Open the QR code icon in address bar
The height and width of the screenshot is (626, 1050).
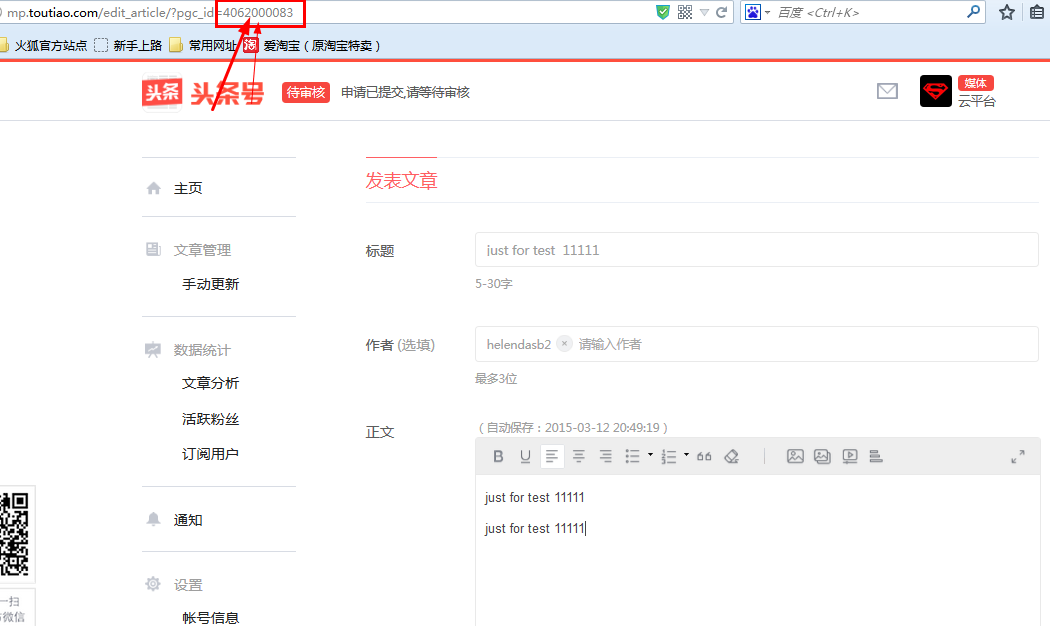coord(684,12)
